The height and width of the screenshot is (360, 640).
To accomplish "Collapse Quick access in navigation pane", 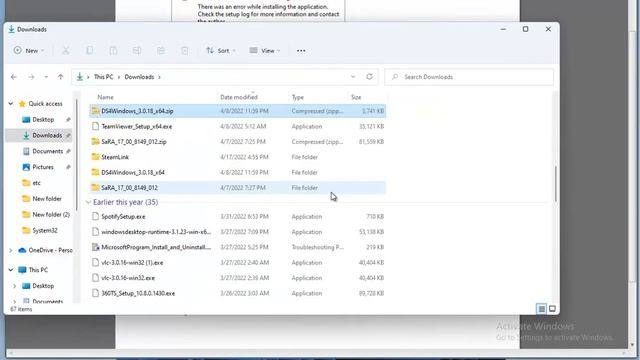I will pos(11,104).
